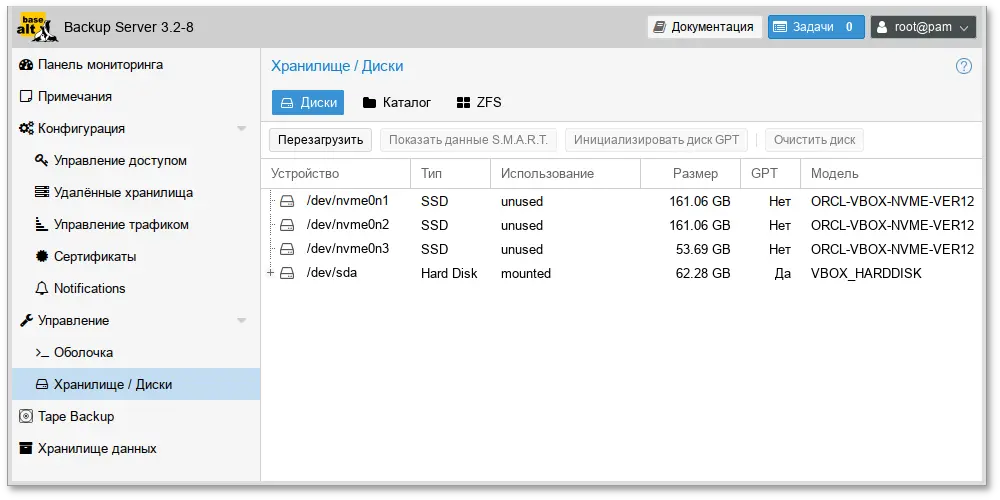Go to Сертификаты certificates page
This screenshot has height=500, width=1000.
coord(95,257)
